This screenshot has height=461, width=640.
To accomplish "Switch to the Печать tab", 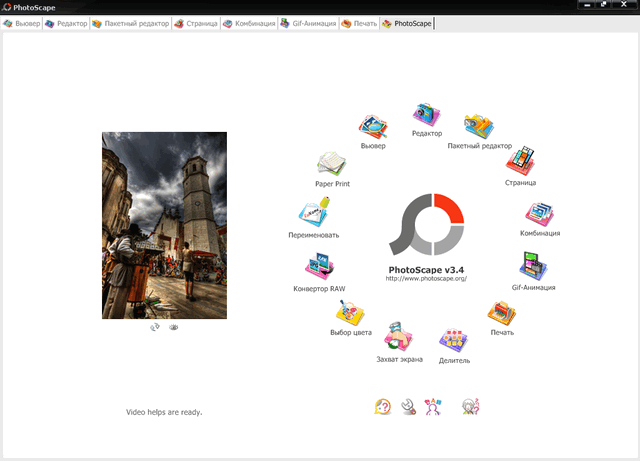I will (x=359, y=24).
